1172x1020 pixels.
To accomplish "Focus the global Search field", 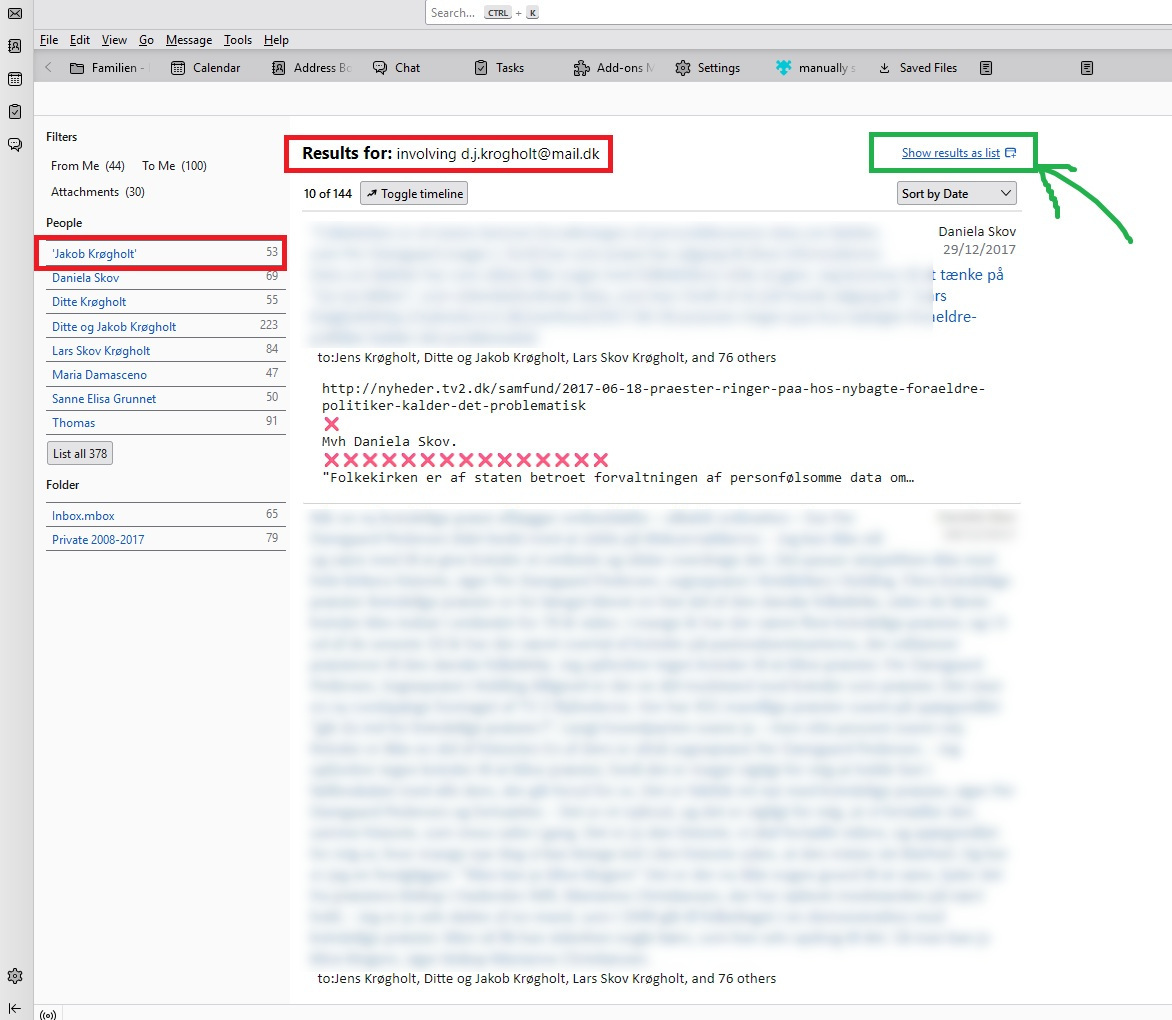I will pyautogui.click(x=798, y=13).
